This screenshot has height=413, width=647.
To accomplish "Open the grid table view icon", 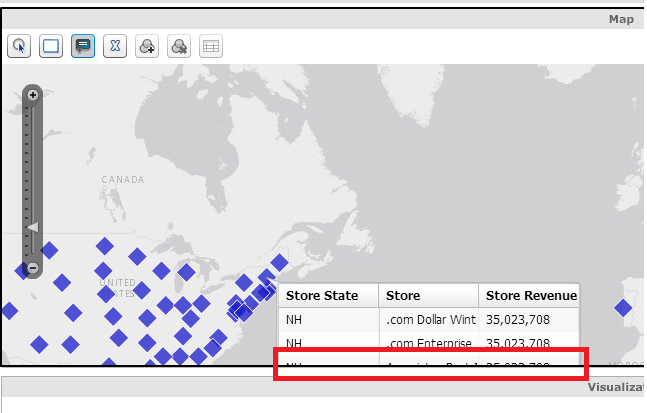I will pyautogui.click(x=211, y=46).
